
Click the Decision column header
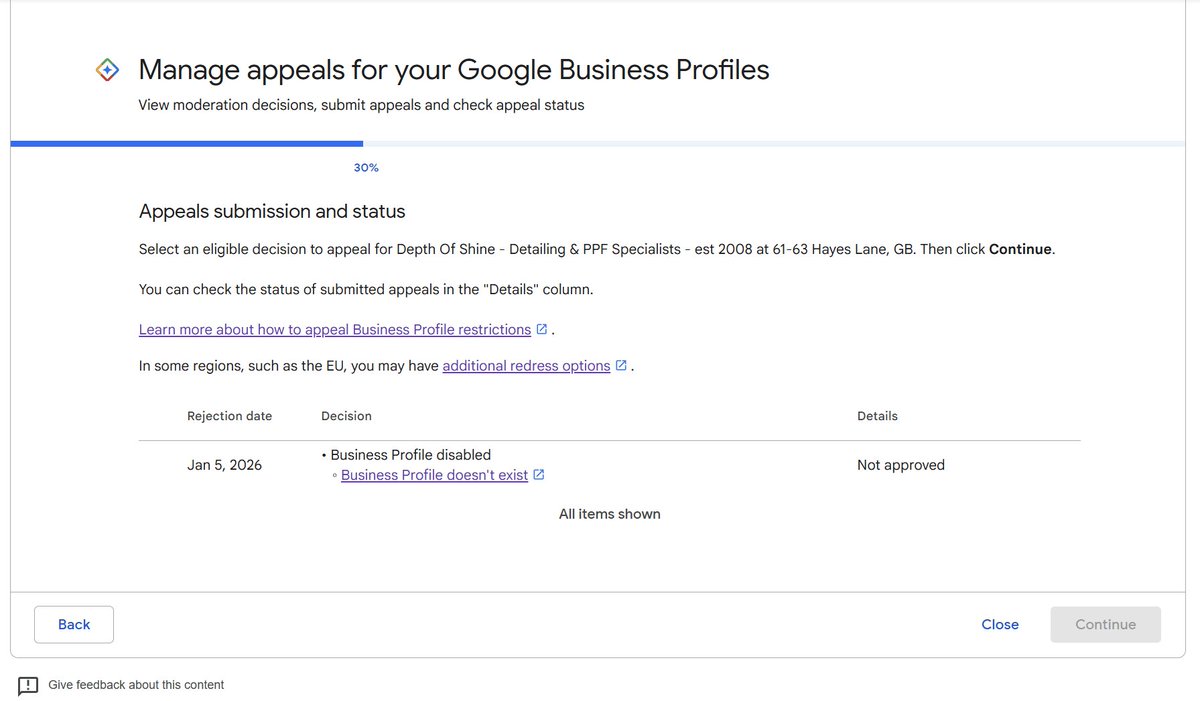[x=346, y=416]
